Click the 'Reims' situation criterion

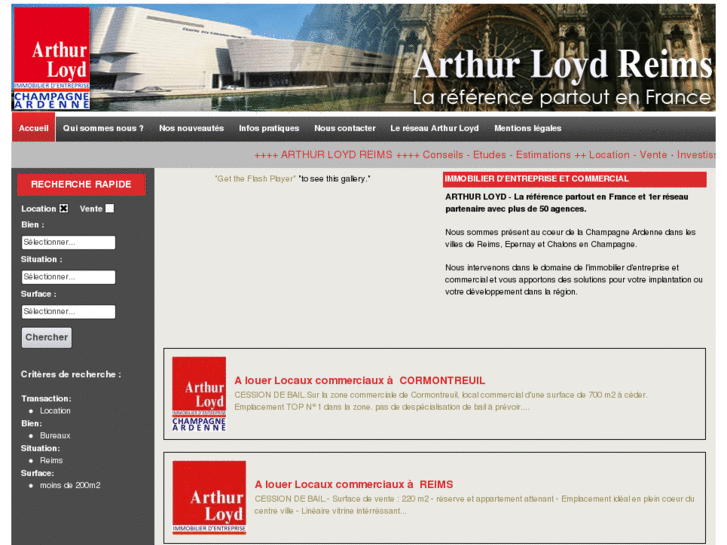(x=51, y=460)
